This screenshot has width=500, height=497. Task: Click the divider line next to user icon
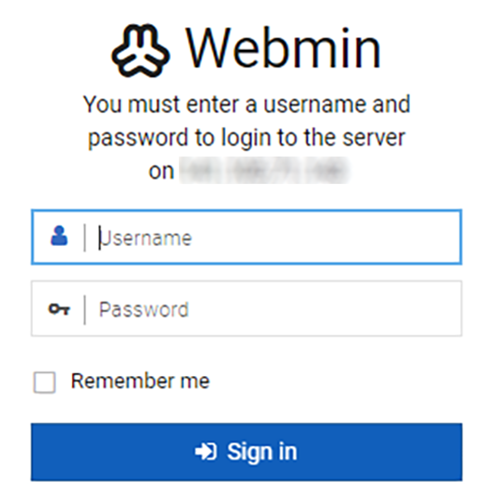pyautogui.click(x=85, y=237)
